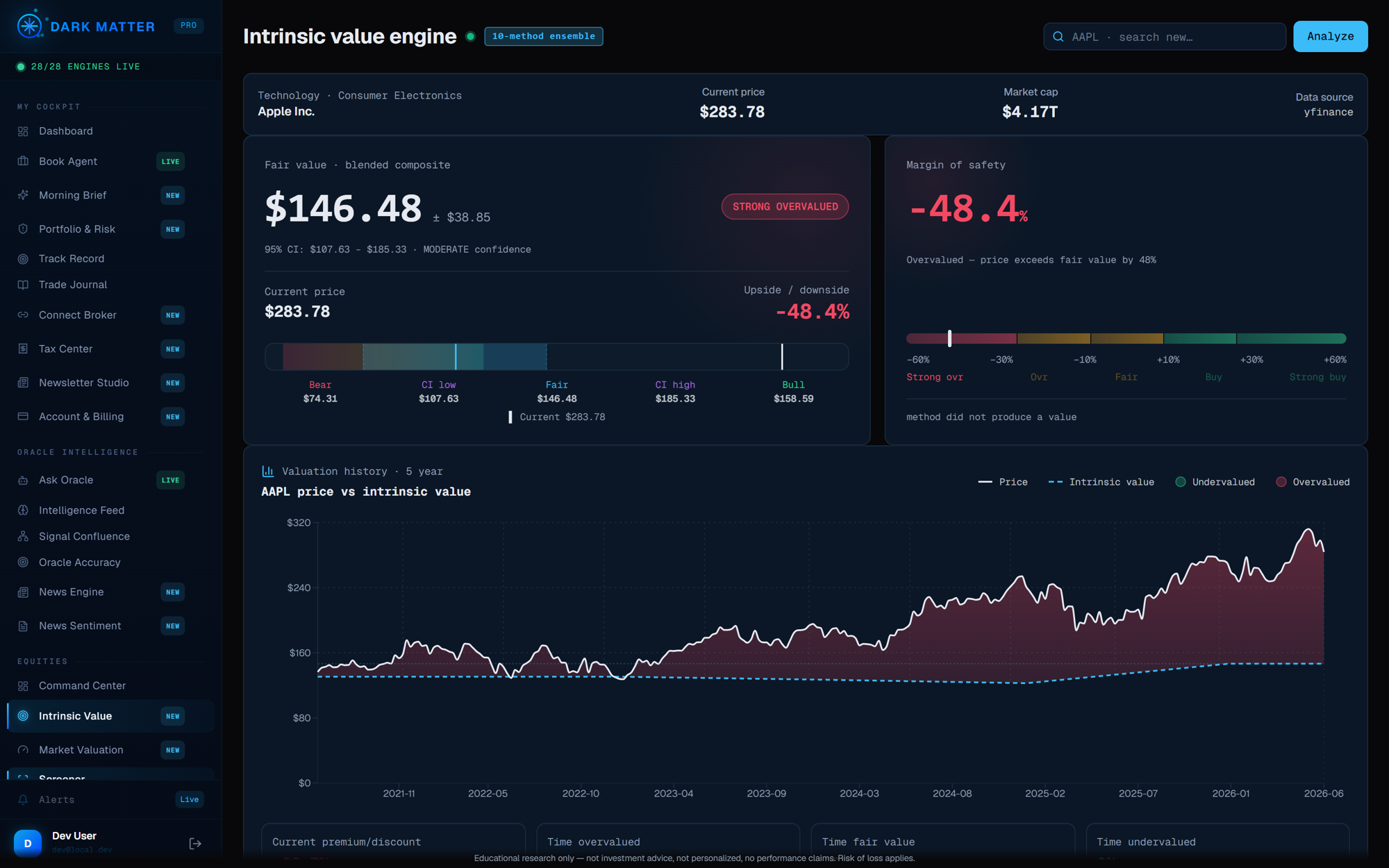Screen dimensions: 1389x868
Task: Click the Market Valuation gauge icon
Action: pos(23,750)
